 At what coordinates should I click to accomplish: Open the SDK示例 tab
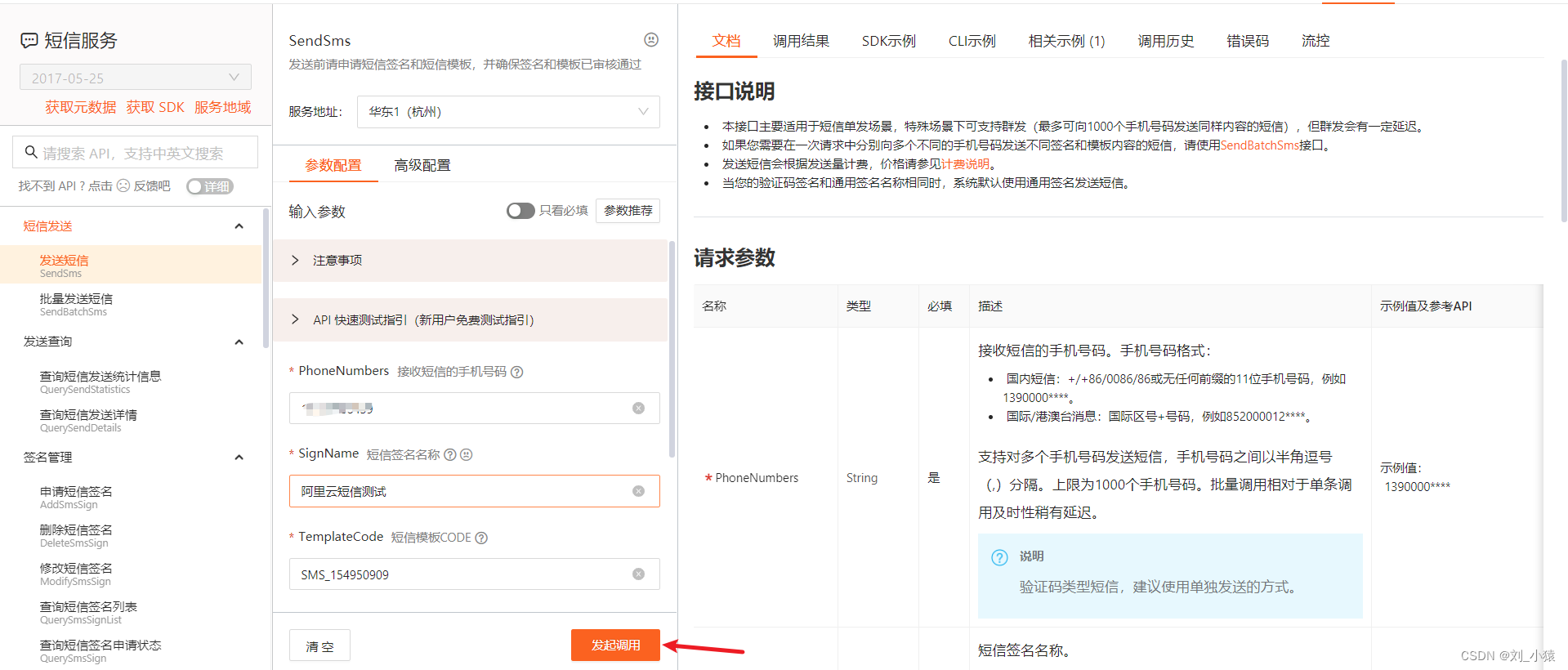point(888,41)
